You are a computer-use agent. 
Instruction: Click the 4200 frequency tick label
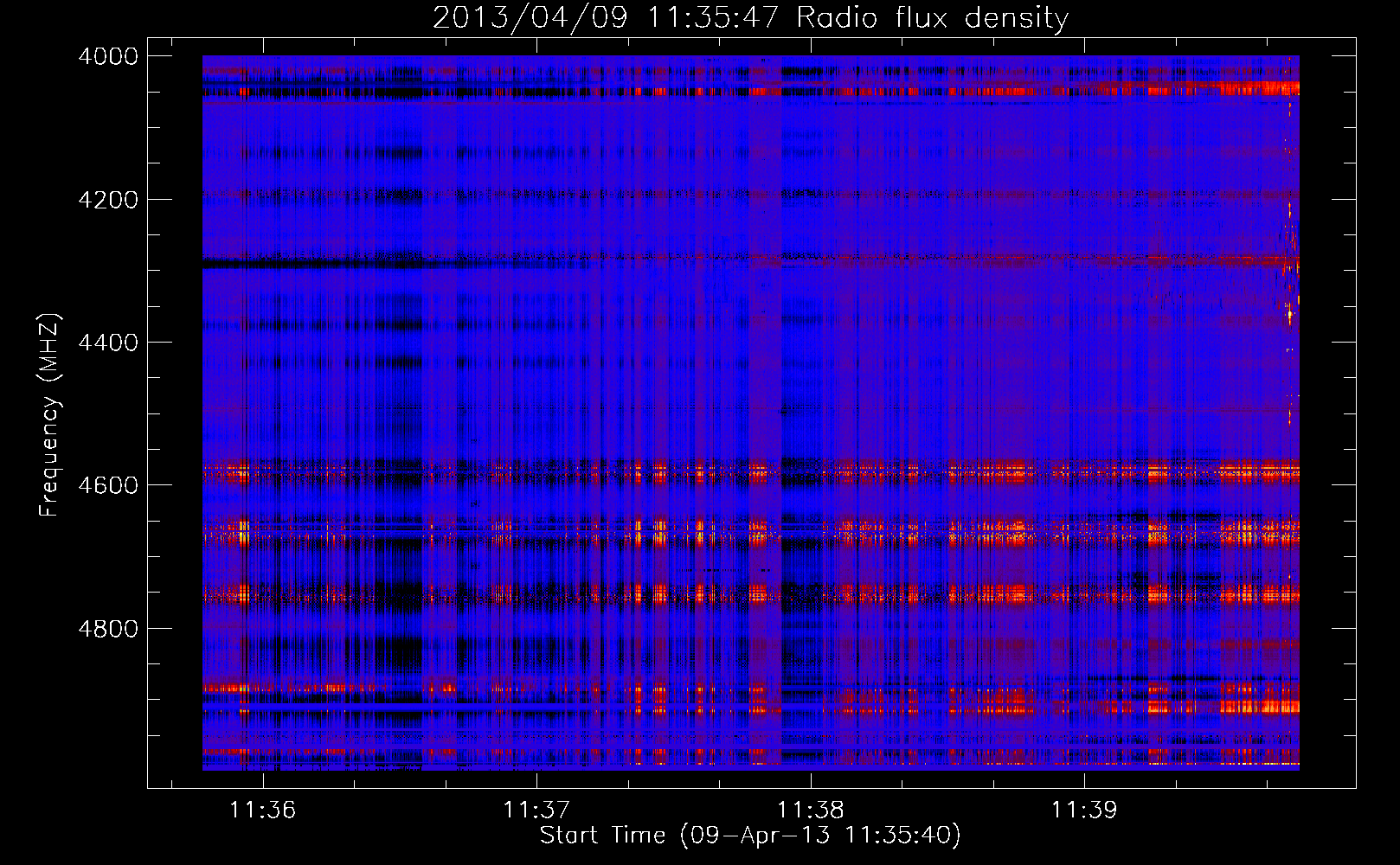[108, 200]
